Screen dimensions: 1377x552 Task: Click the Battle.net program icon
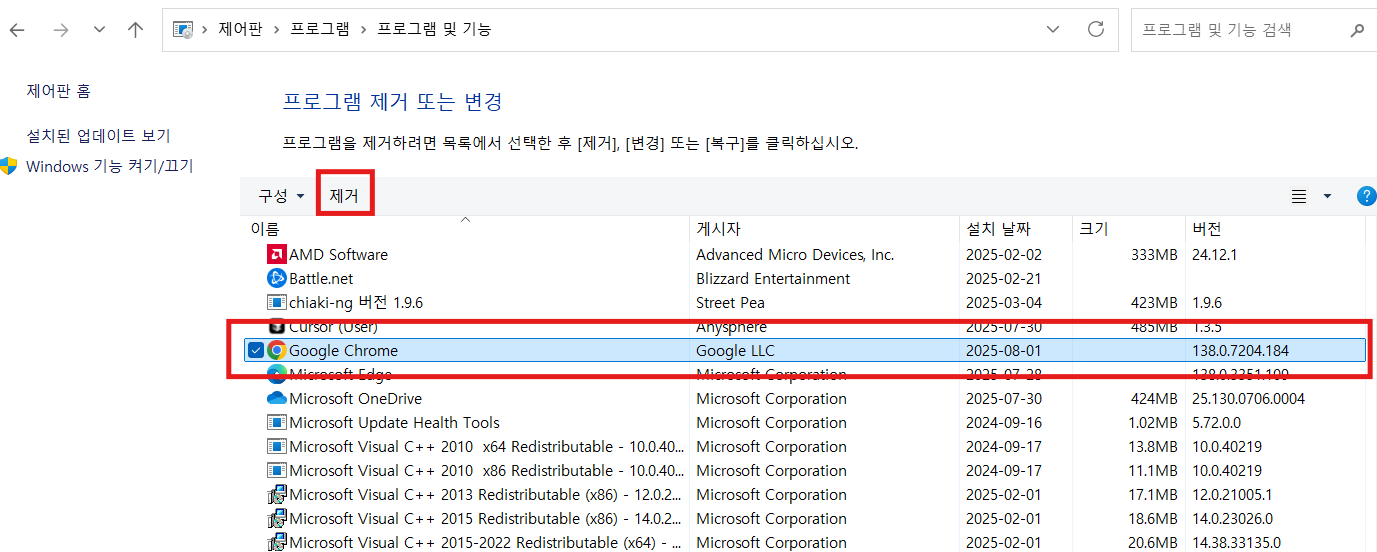(x=277, y=279)
